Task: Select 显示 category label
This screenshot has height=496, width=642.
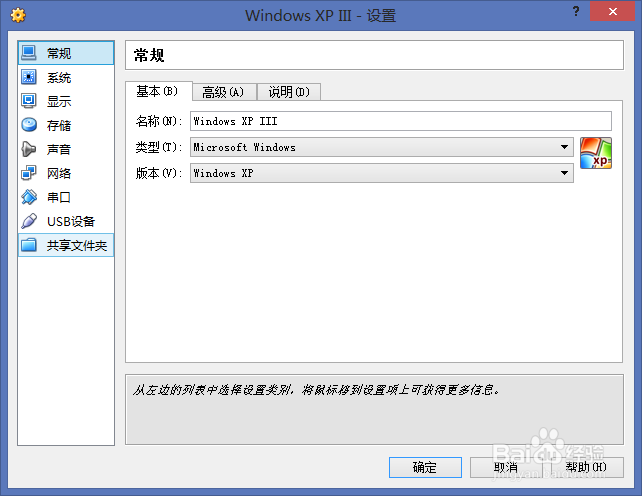Action: coord(59,101)
